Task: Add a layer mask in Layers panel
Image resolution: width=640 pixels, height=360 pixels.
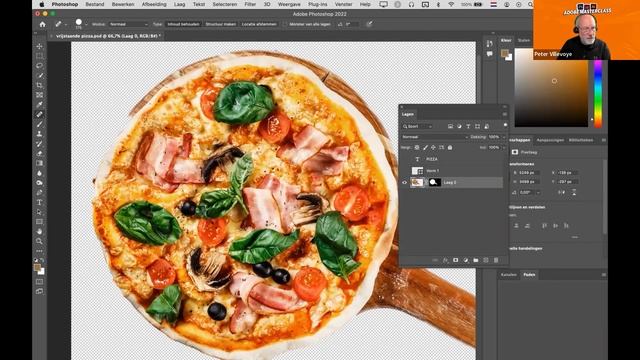Action: click(x=456, y=260)
